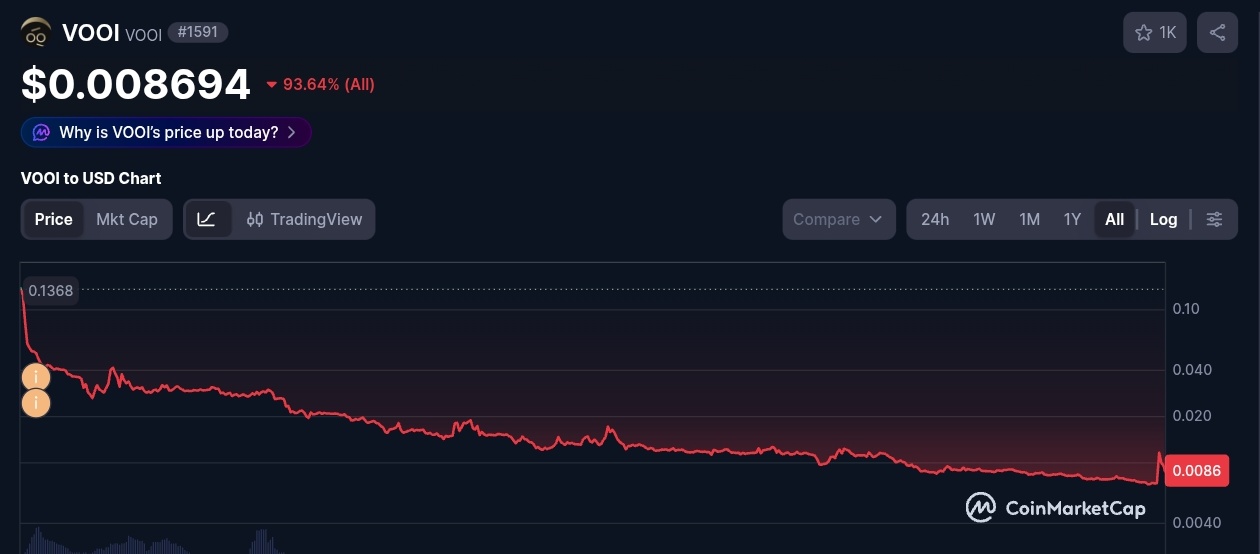
Task: Click the 93.64% (All) change indicator
Action: pyautogui.click(x=320, y=85)
